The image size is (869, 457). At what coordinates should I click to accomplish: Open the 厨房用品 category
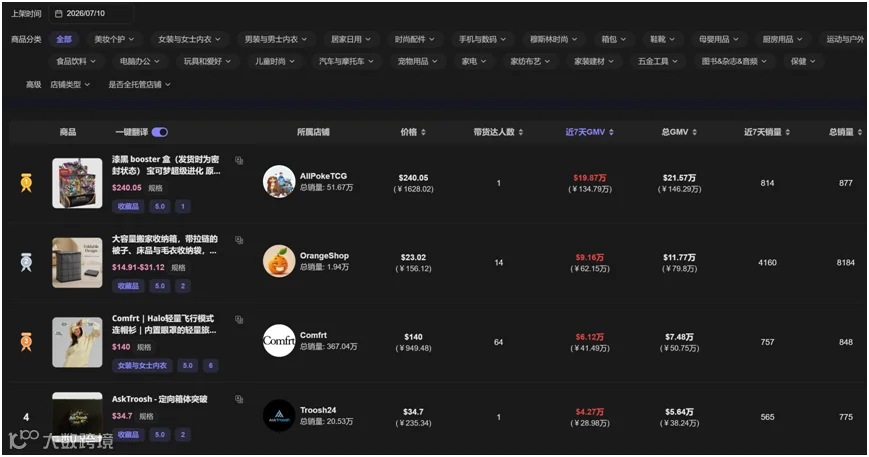783,39
